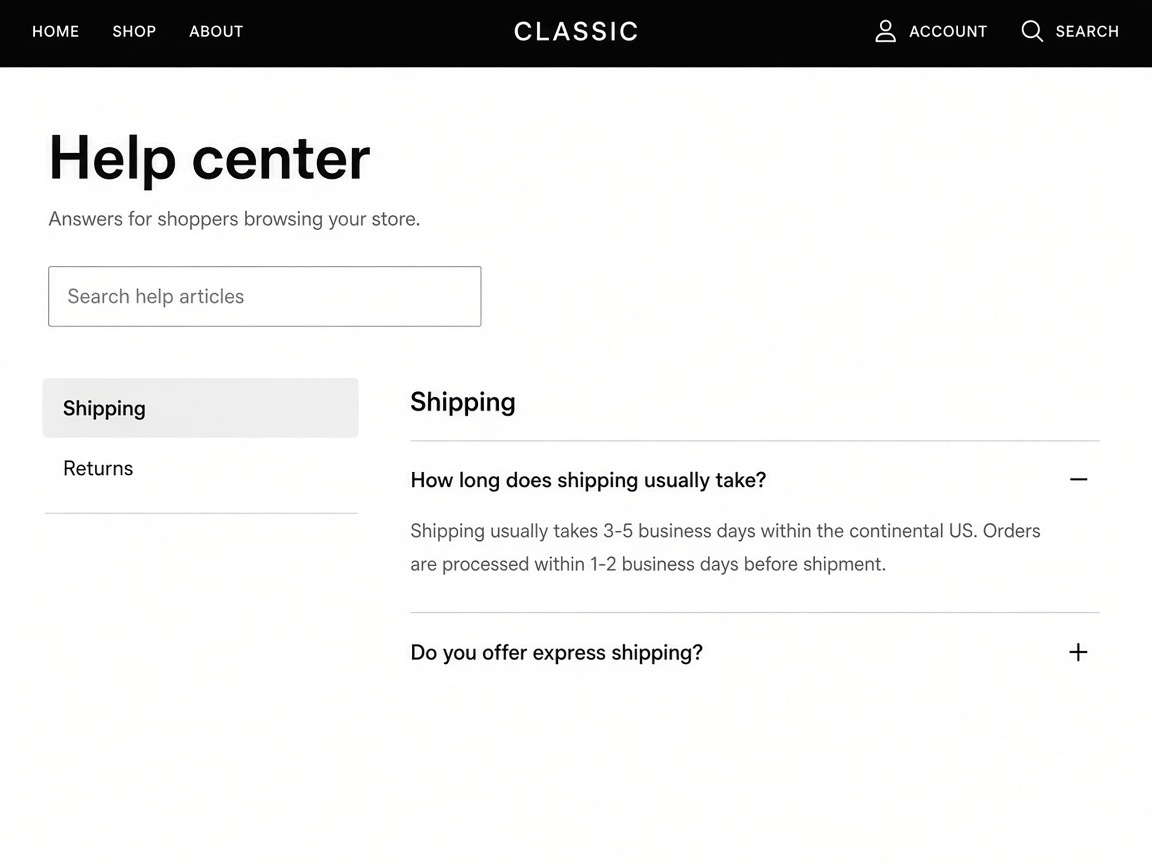Click the CLASSIC store logo
1152x864 pixels.
[x=576, y=32]
